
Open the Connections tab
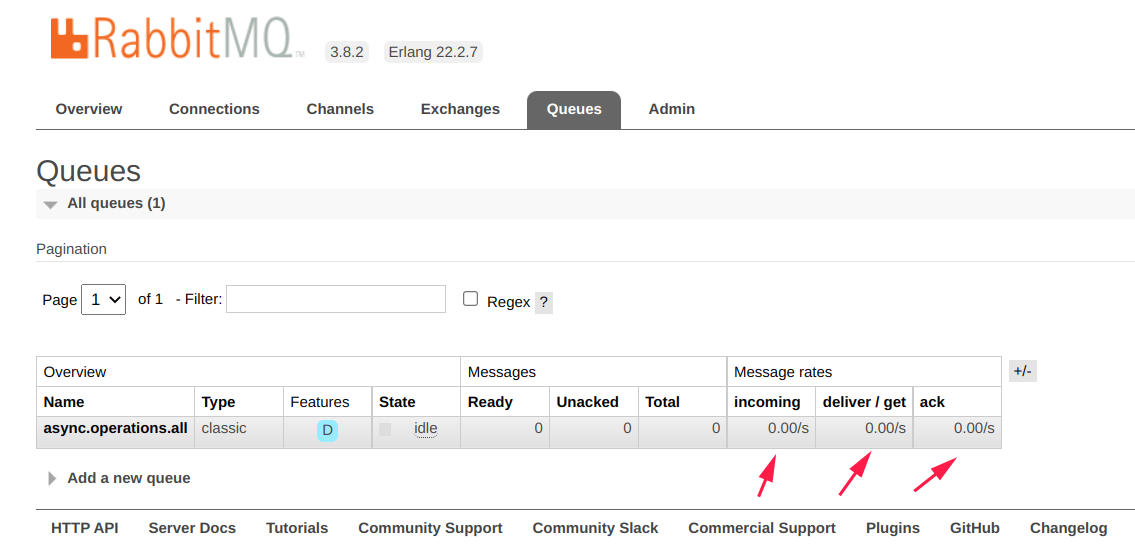coord(214,109)
